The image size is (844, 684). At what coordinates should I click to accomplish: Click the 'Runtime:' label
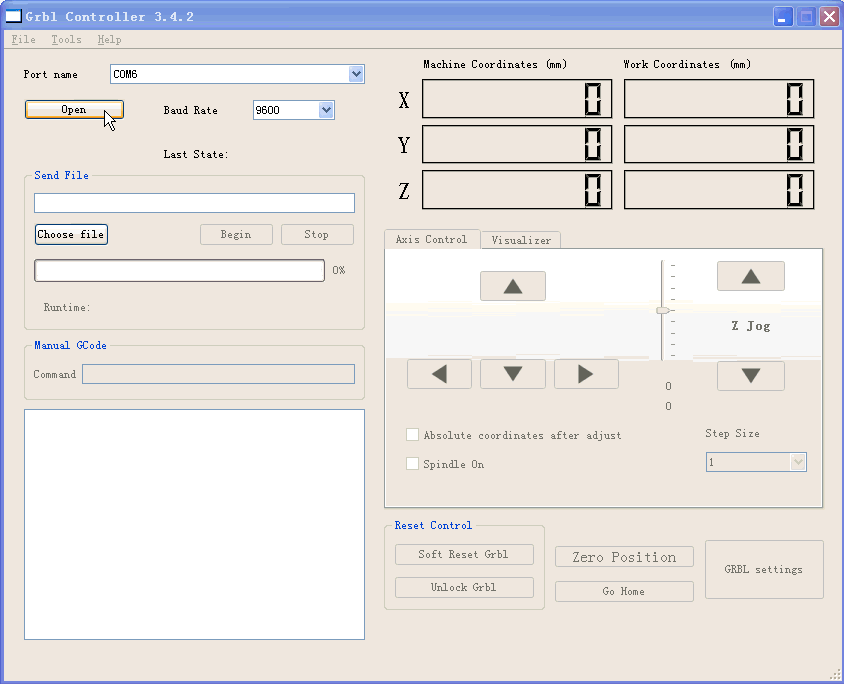coord(67,307)
